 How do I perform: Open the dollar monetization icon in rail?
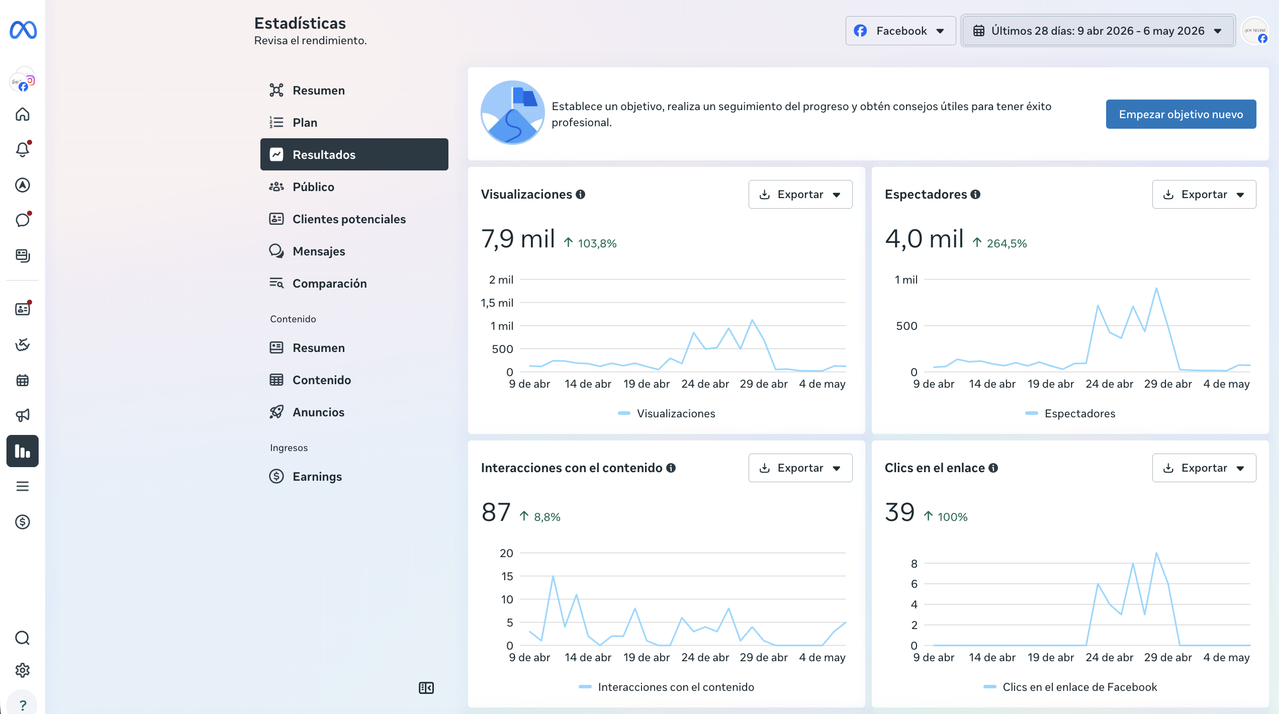click(x=23, y=522)
